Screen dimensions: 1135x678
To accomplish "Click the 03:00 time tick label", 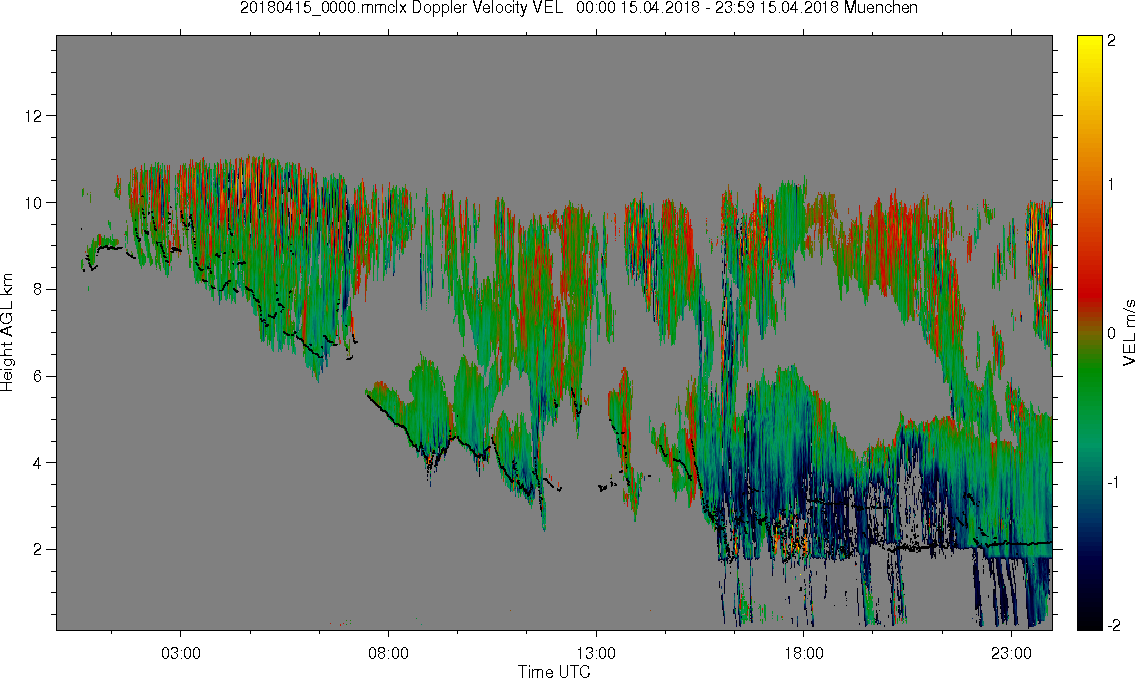I will pos(180,653).
